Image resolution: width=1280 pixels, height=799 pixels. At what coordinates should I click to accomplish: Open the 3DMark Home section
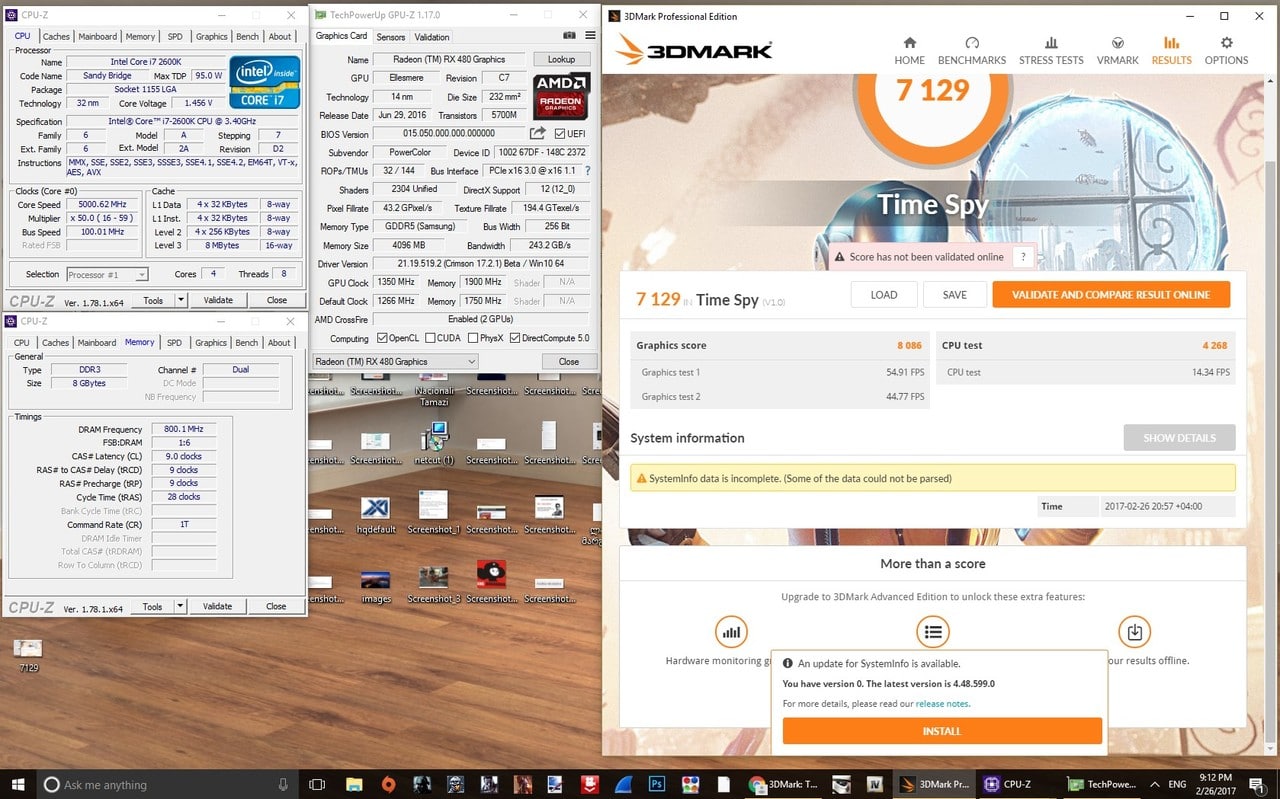tap(909, 51)
